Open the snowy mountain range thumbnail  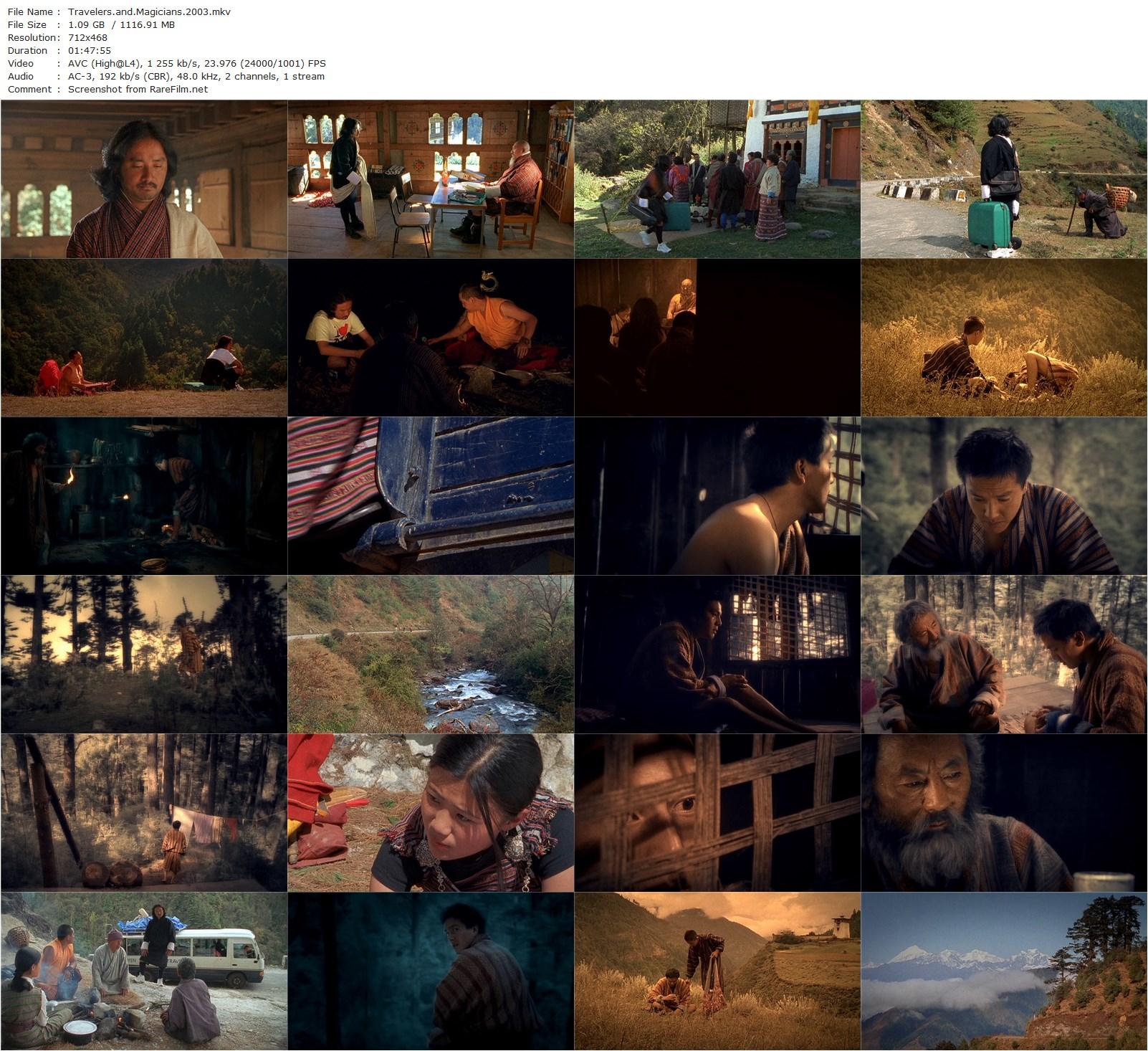click(x=1004, y=971)
